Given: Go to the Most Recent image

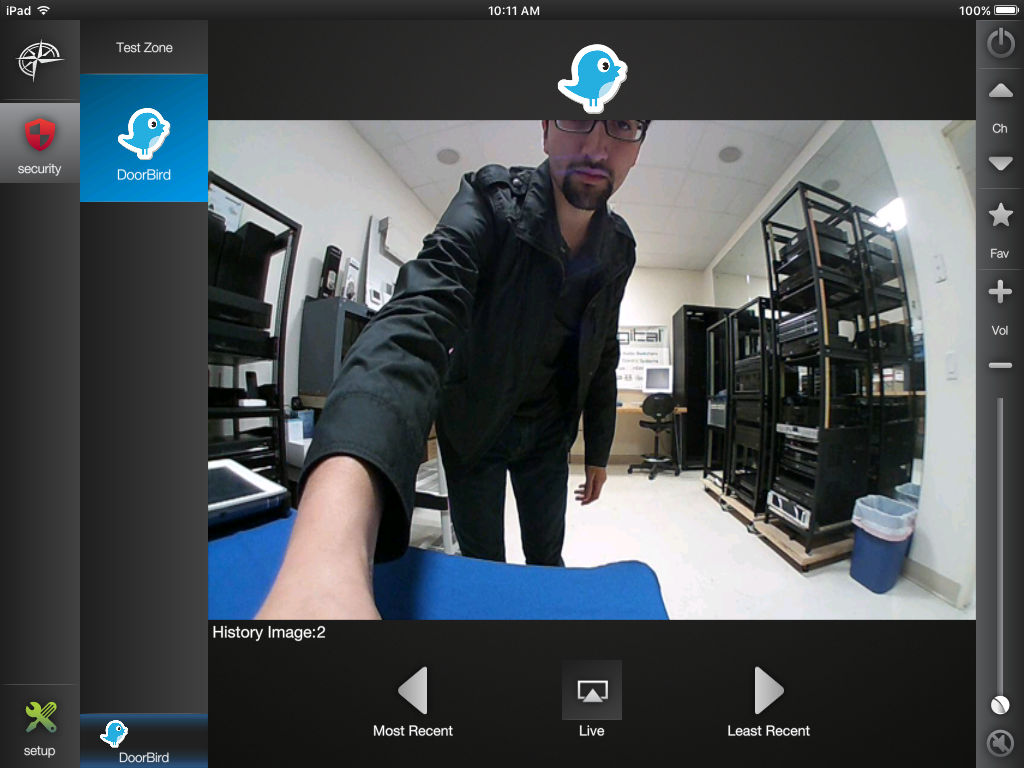Looking at the screenshot, I should 413,700.
